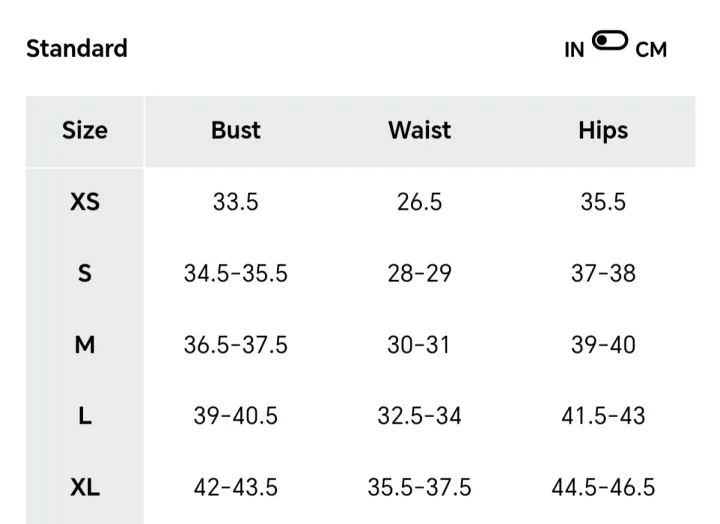
Task: Click the Waist column header
Action: (x=419, y=130)
